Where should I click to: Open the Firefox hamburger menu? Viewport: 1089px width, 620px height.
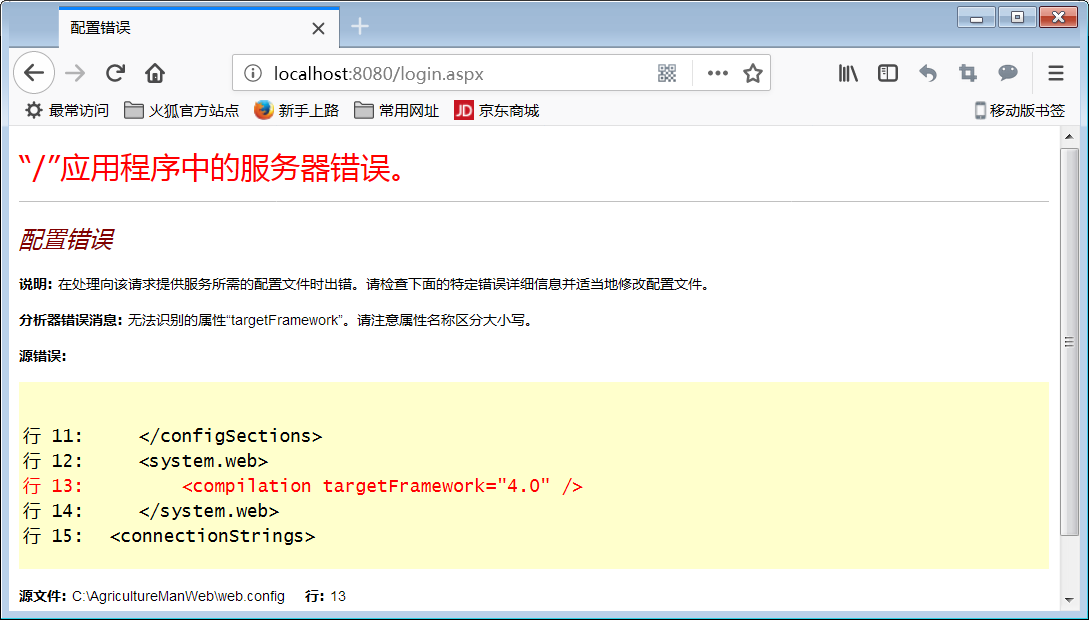[1056, 73]
